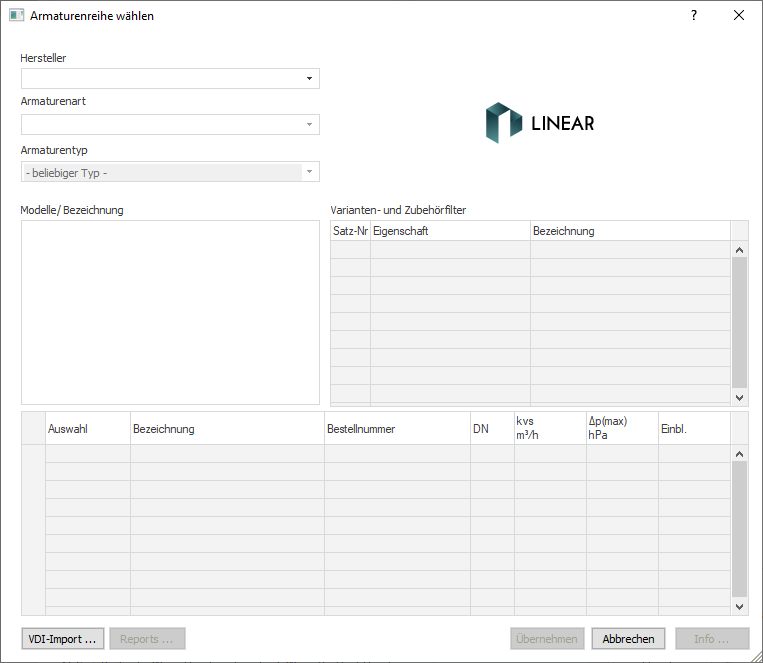763x663 pixels.
Task: Click the VDI-Import button
Action: coord(63,639)
